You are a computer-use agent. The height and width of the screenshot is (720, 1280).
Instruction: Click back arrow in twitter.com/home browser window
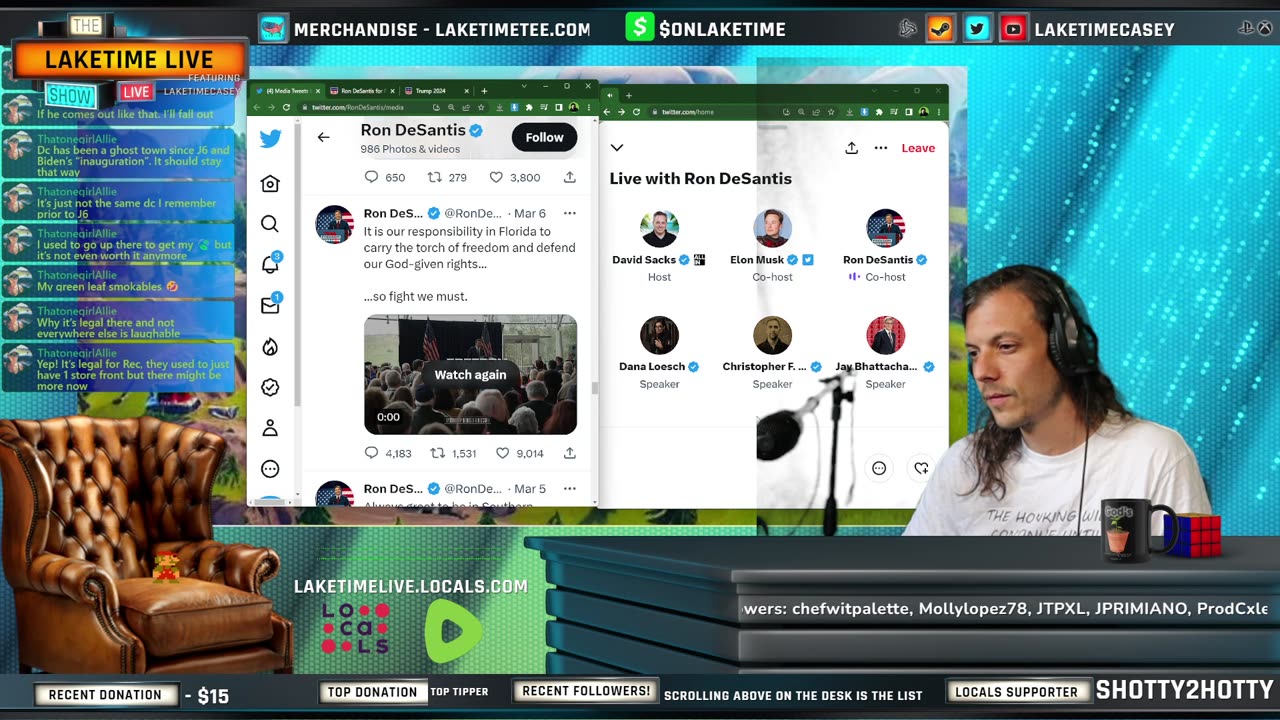[x=607, y=112]
